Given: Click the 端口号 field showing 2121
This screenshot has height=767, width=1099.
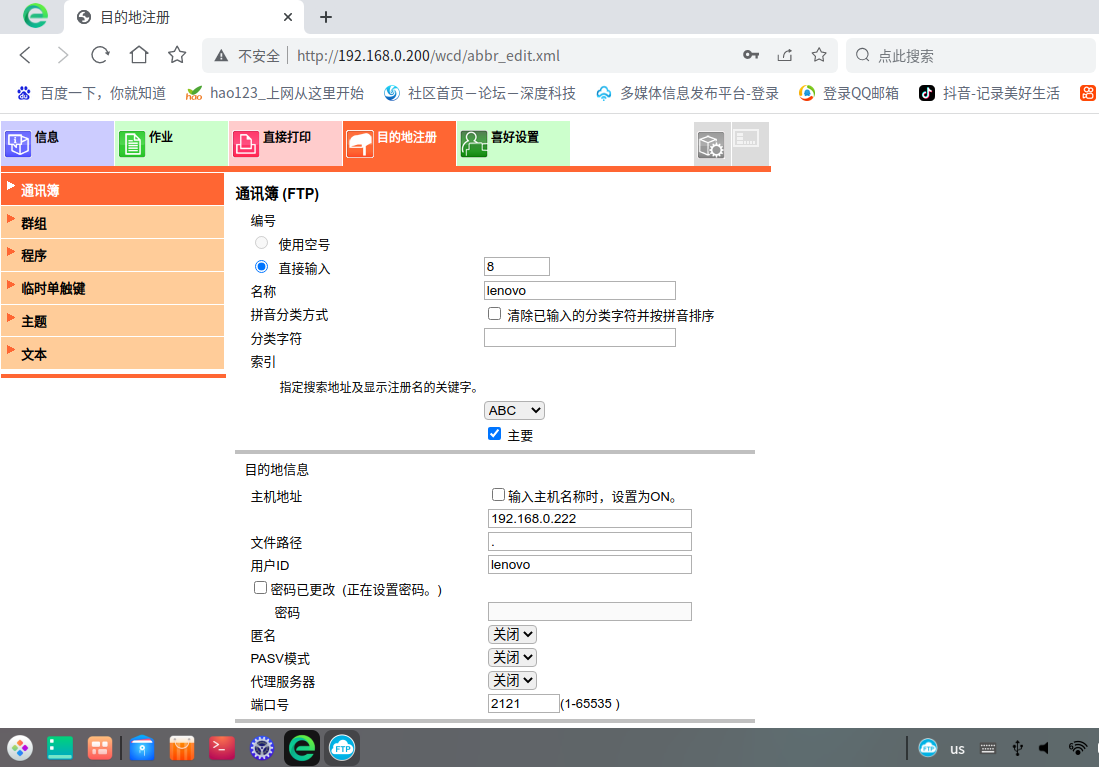Looking at the screenshot, I should coord(524,703).
